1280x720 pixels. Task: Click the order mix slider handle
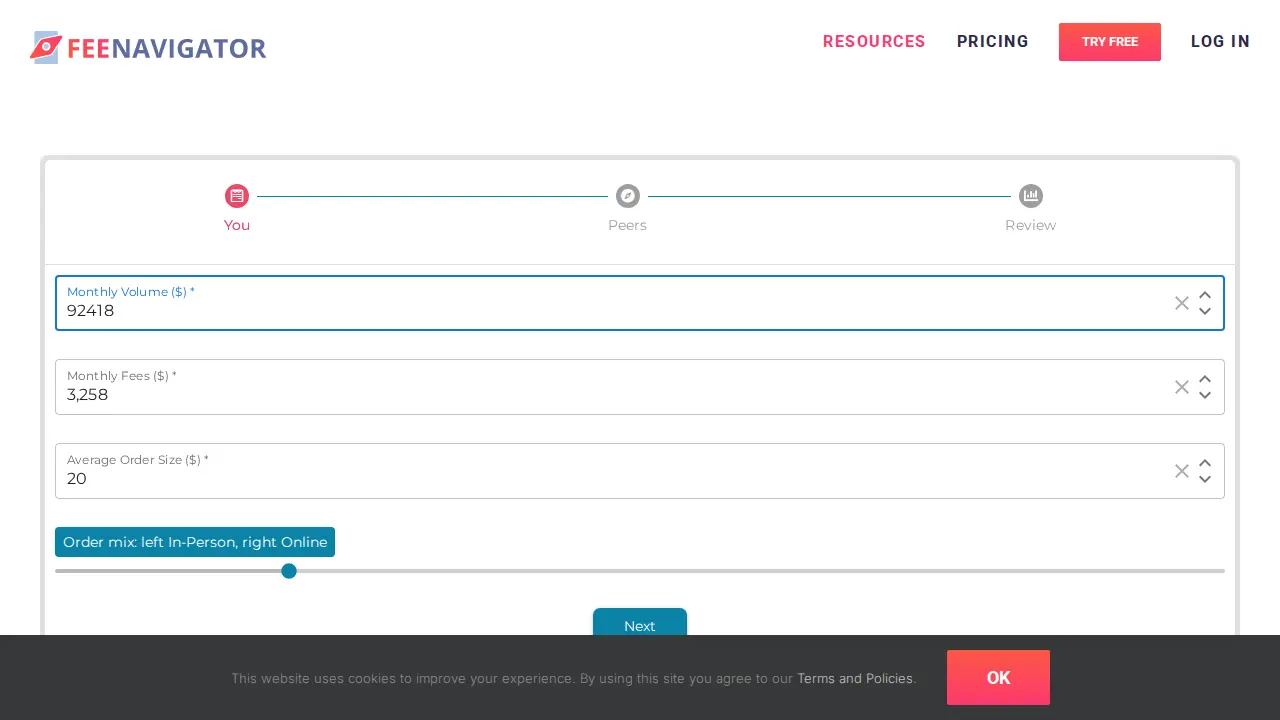(289, 571)
